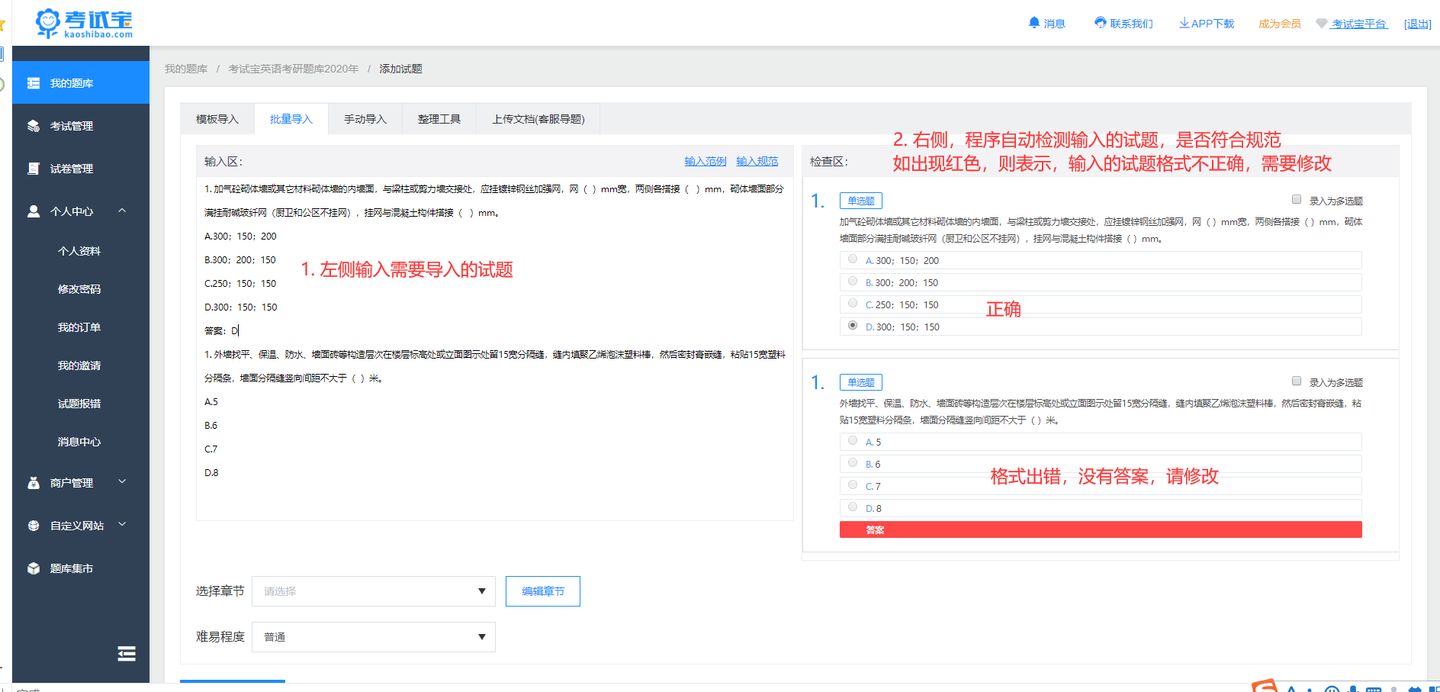The image size is (1440, 692).
Task: Collapse the sidebar using the bottom icon
Action: pos(126,653)
